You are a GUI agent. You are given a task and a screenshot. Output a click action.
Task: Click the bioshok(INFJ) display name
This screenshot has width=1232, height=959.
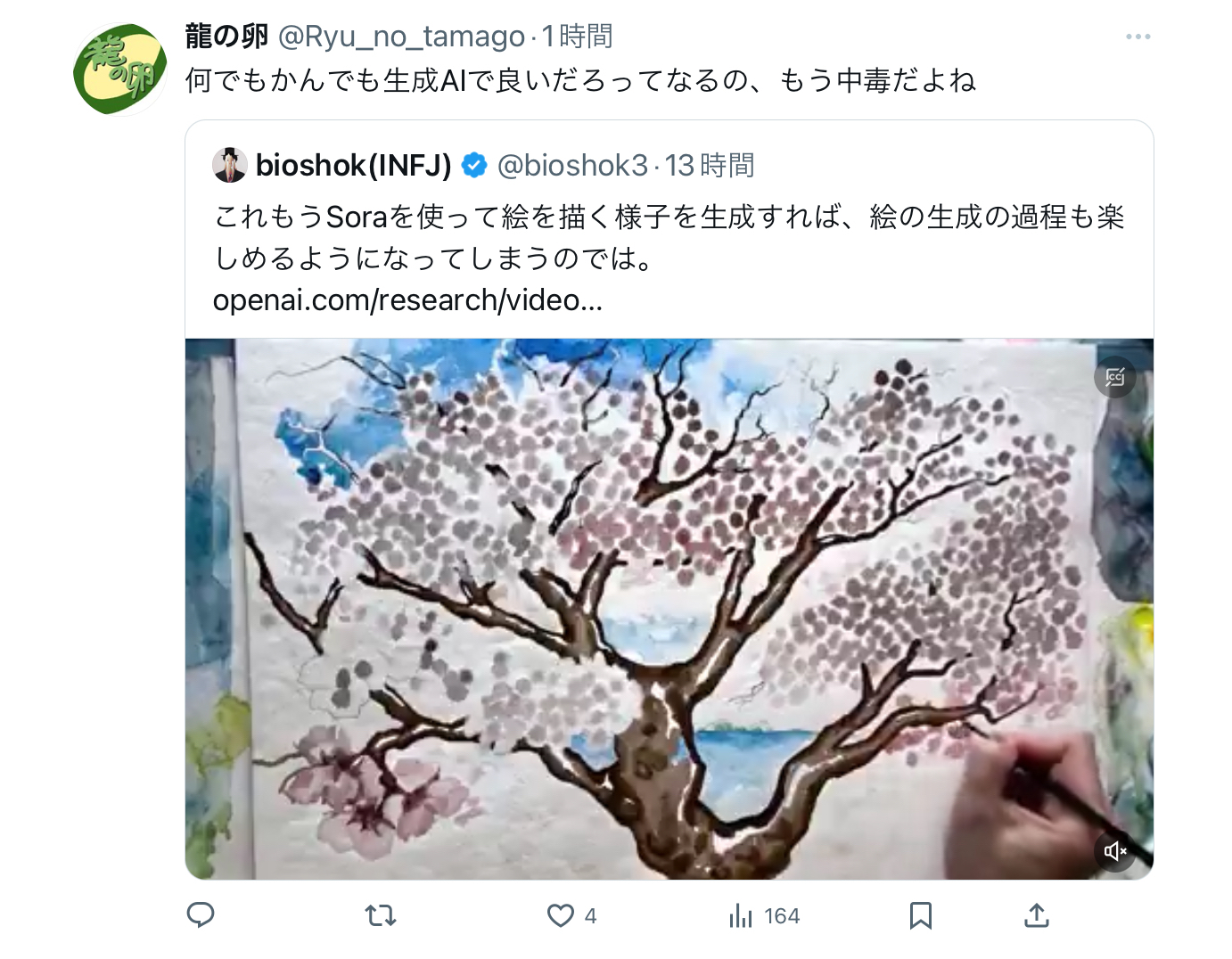353,165
